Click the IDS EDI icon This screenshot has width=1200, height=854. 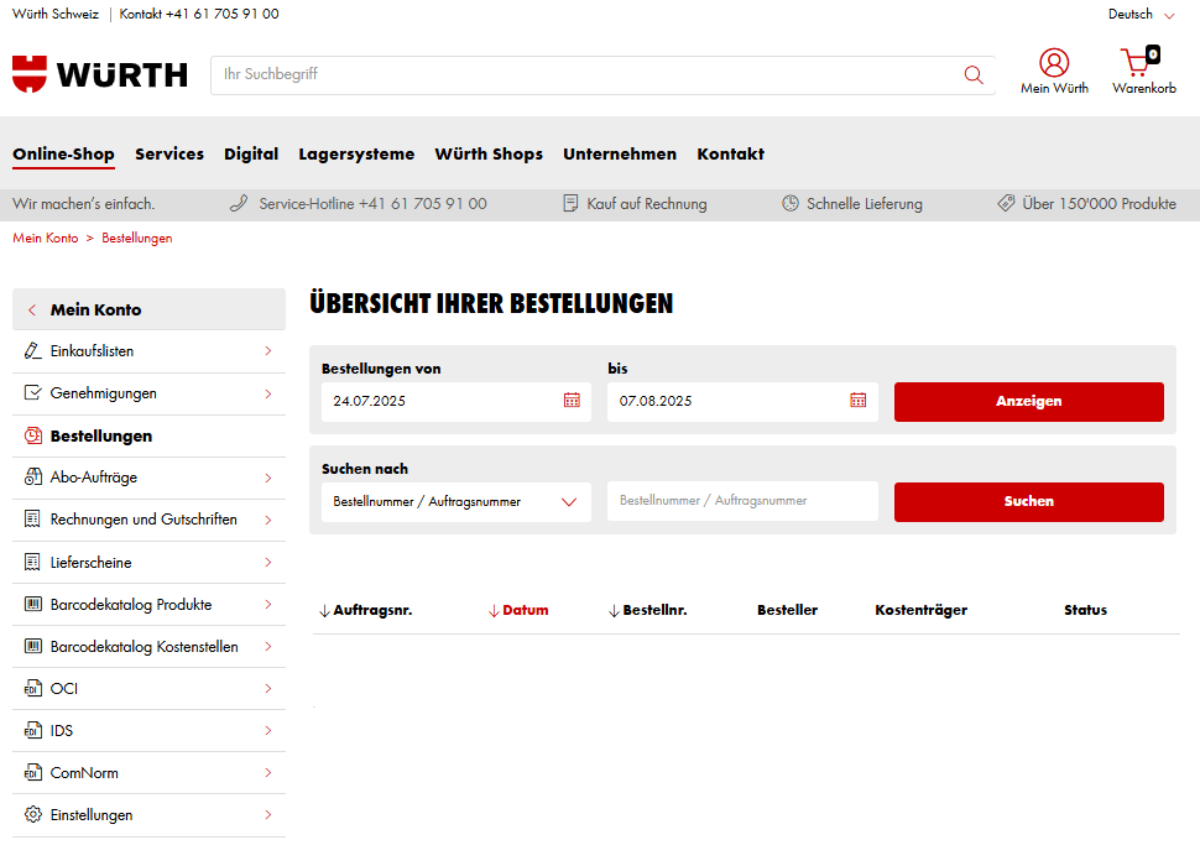click(32, 731)
